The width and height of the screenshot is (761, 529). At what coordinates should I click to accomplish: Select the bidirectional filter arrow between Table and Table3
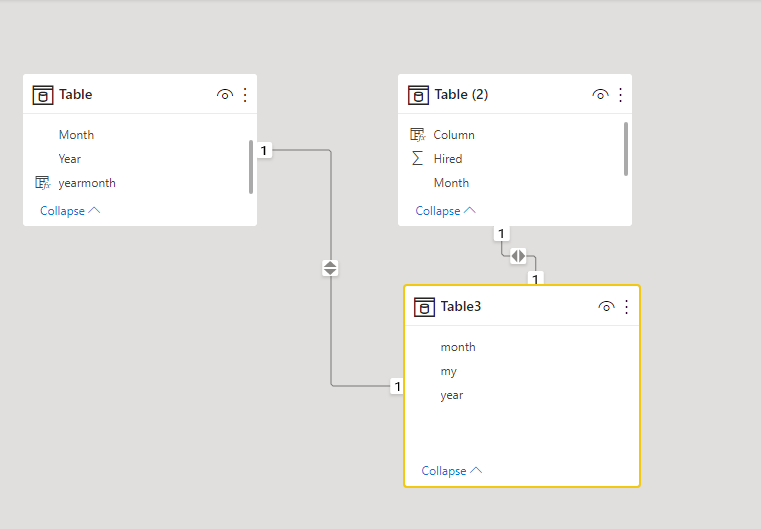point(330,268)
